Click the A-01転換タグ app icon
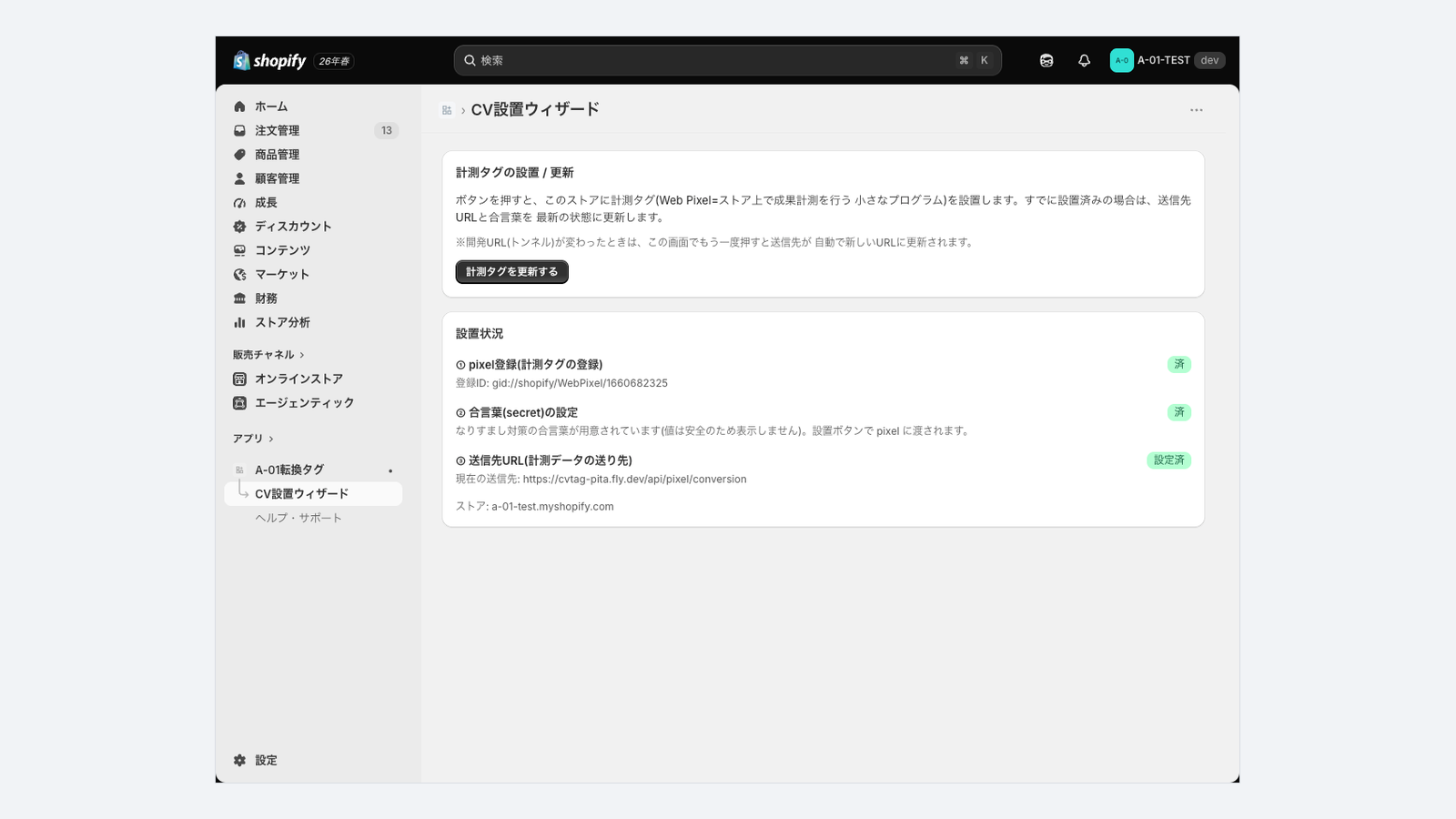 point(239,470)
